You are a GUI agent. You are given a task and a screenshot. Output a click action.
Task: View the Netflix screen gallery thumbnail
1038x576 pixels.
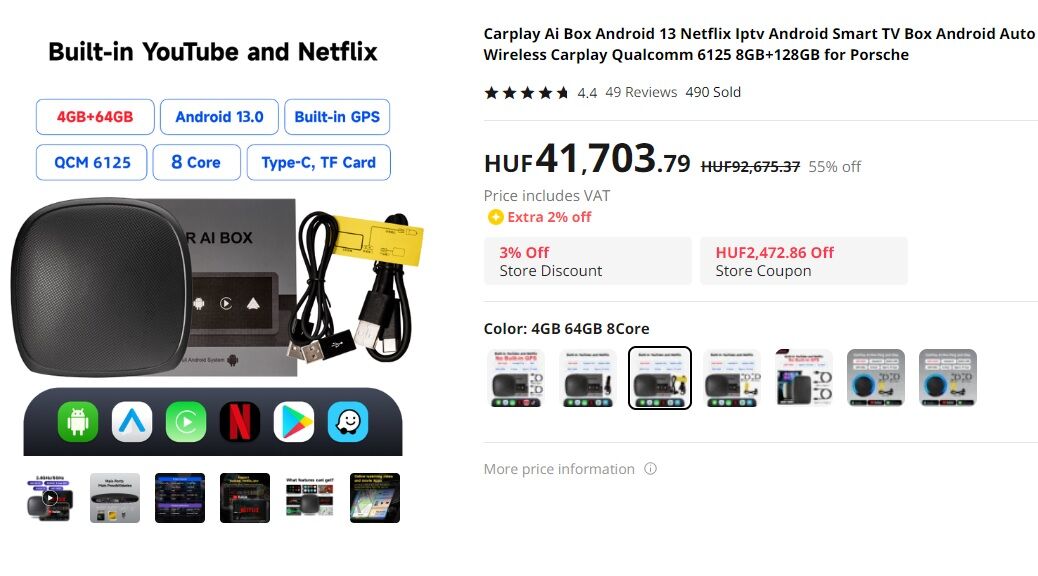click(x=245, y=498)
